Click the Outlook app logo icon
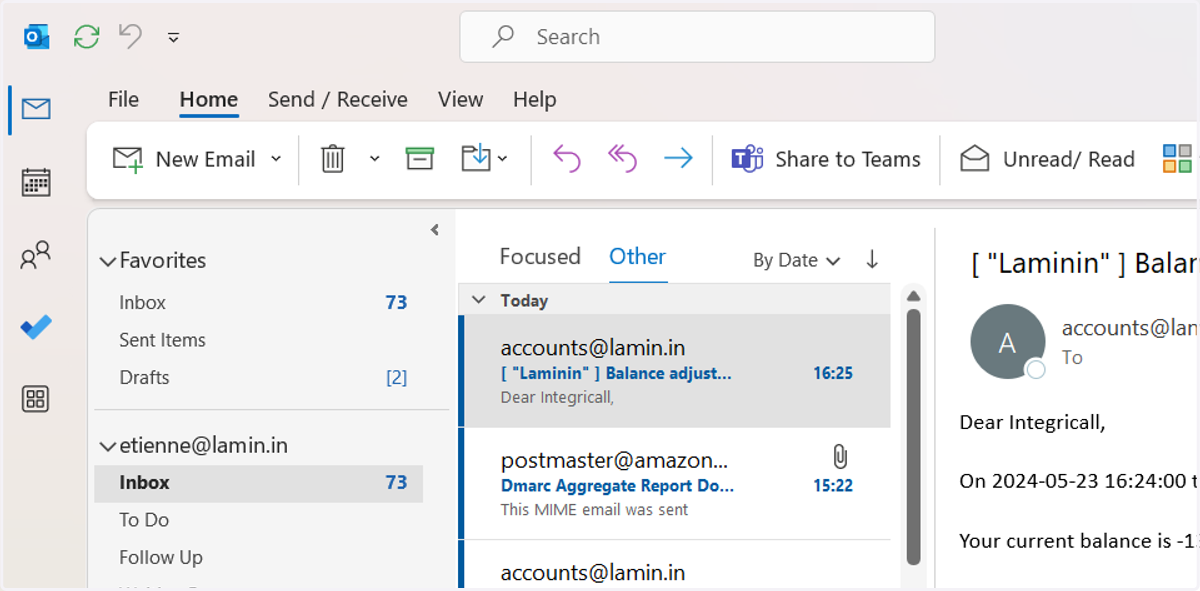Viewport: 1200px width, 591px height. [x=37, y=37]
